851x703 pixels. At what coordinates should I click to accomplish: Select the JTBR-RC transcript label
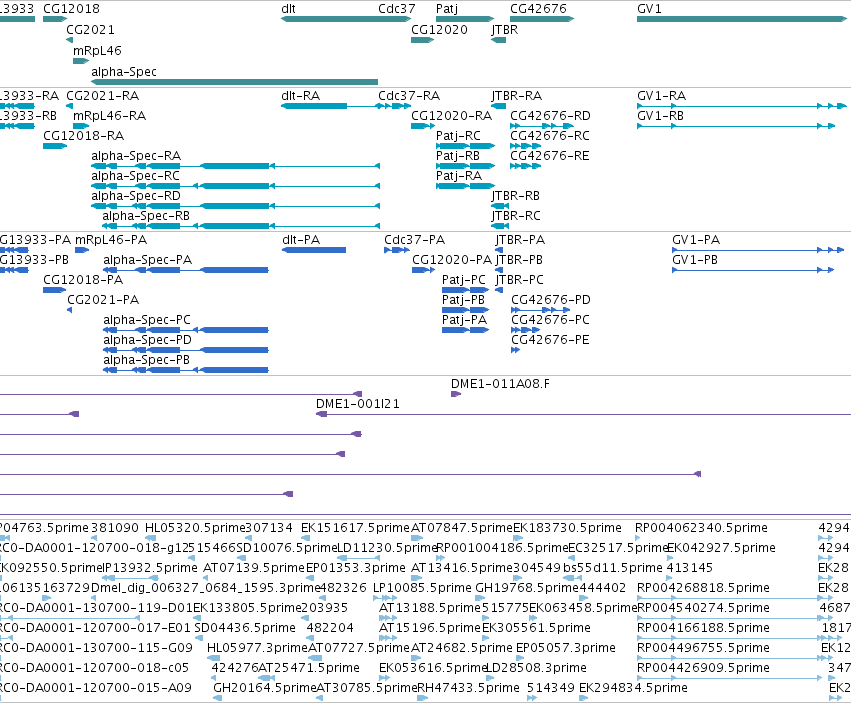[x=516, y=216]
